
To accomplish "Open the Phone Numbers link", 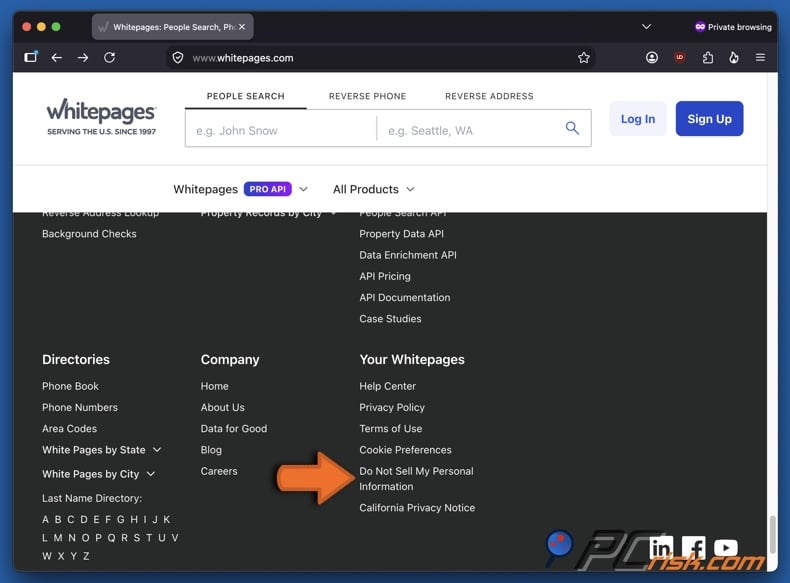I will 80,407.
